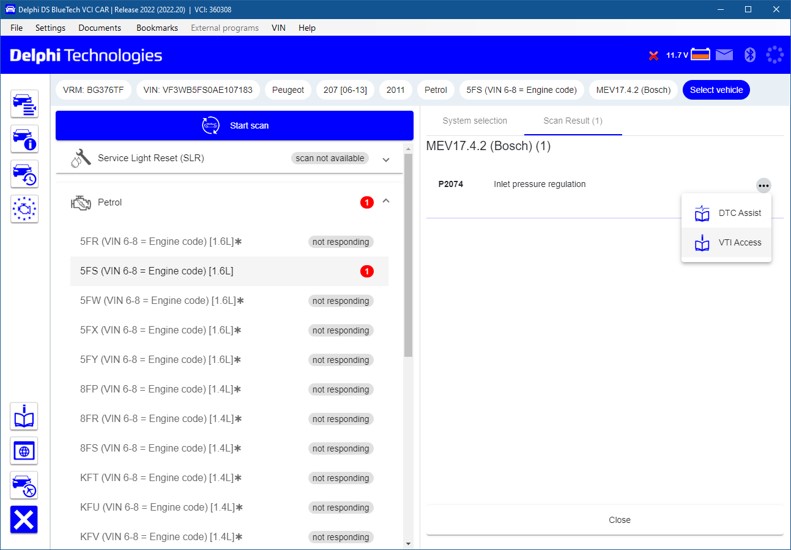Open the engine diagnostics icon in sidebar
This screenshot has height=550, width=791.
coord(24,208)
